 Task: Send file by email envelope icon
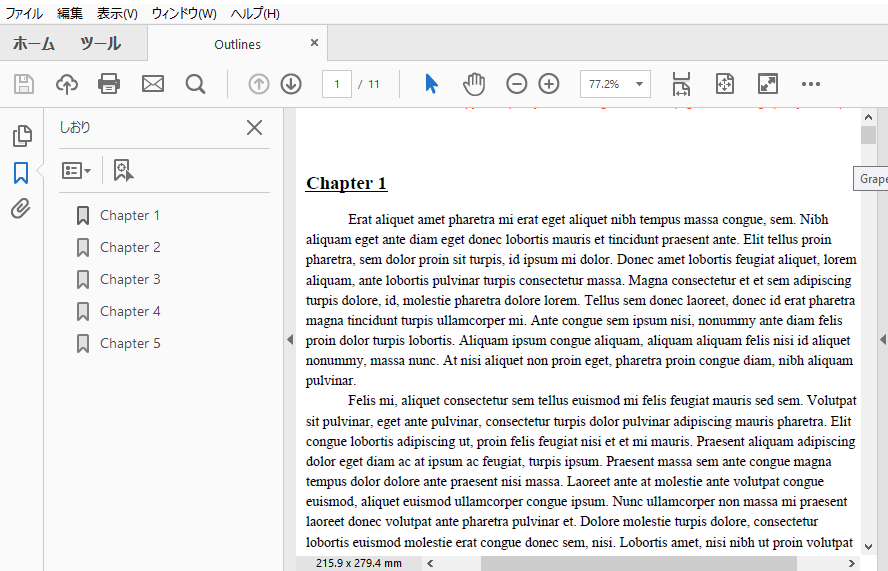pos(152,84)
